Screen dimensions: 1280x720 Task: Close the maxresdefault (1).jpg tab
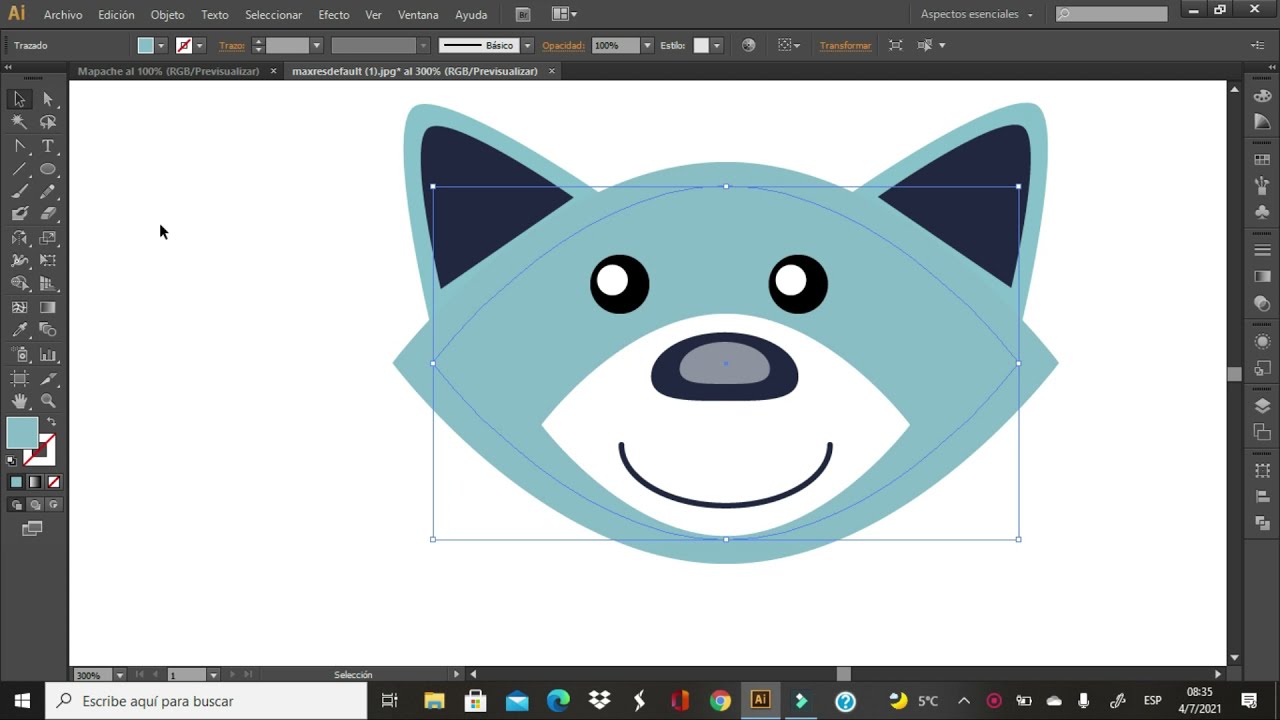551,71
